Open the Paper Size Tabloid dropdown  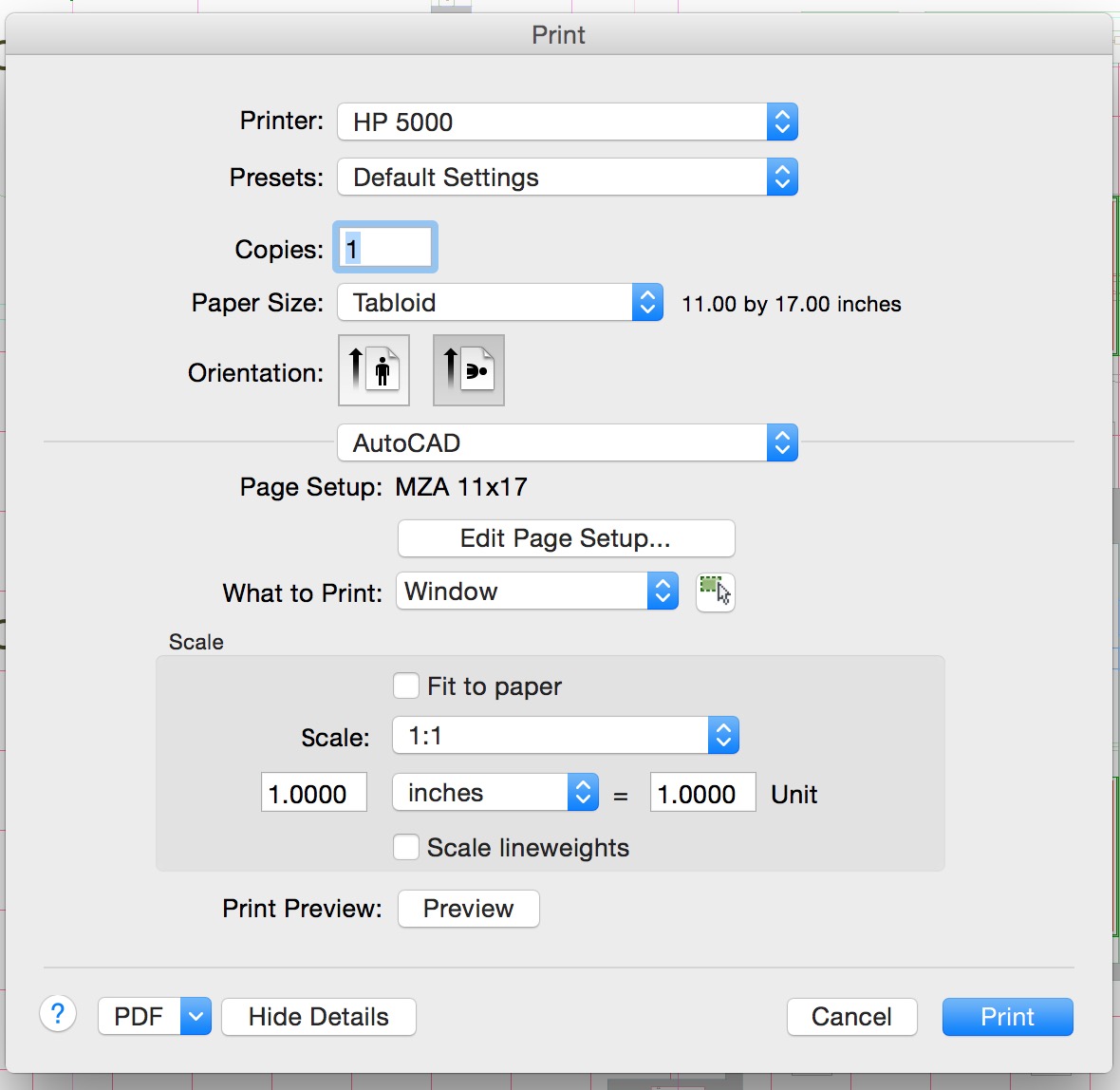(x=500, y=303)
